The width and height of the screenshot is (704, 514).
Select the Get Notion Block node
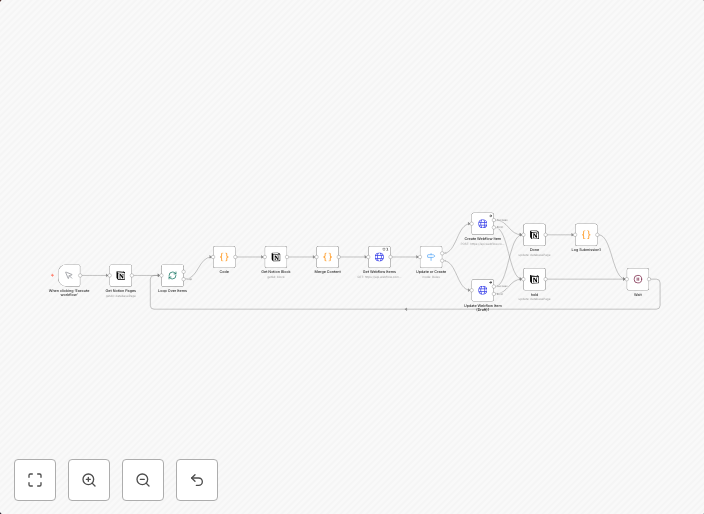click(276, 257)
